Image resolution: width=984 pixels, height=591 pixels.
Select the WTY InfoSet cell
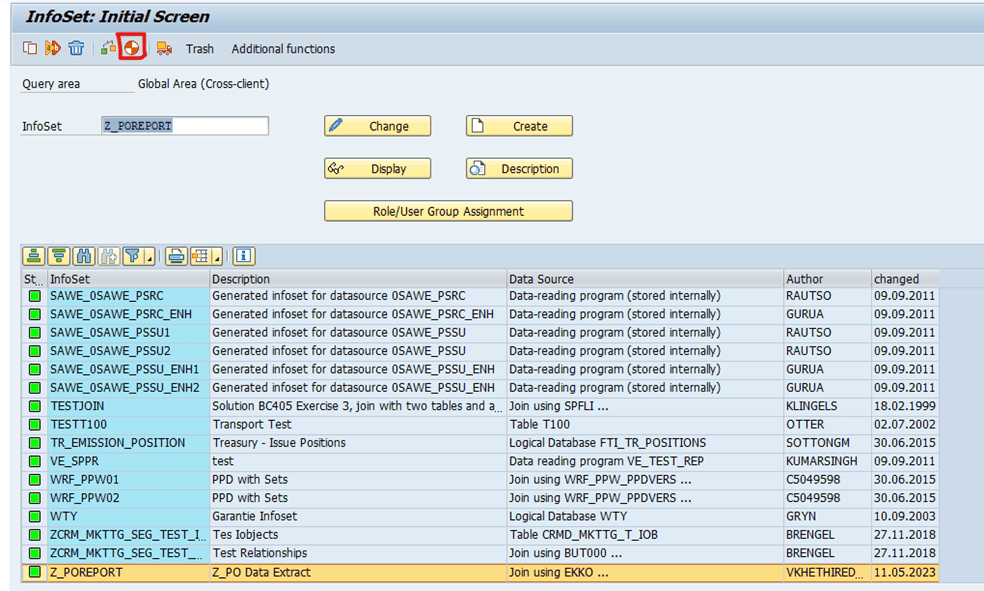[129, 516]
